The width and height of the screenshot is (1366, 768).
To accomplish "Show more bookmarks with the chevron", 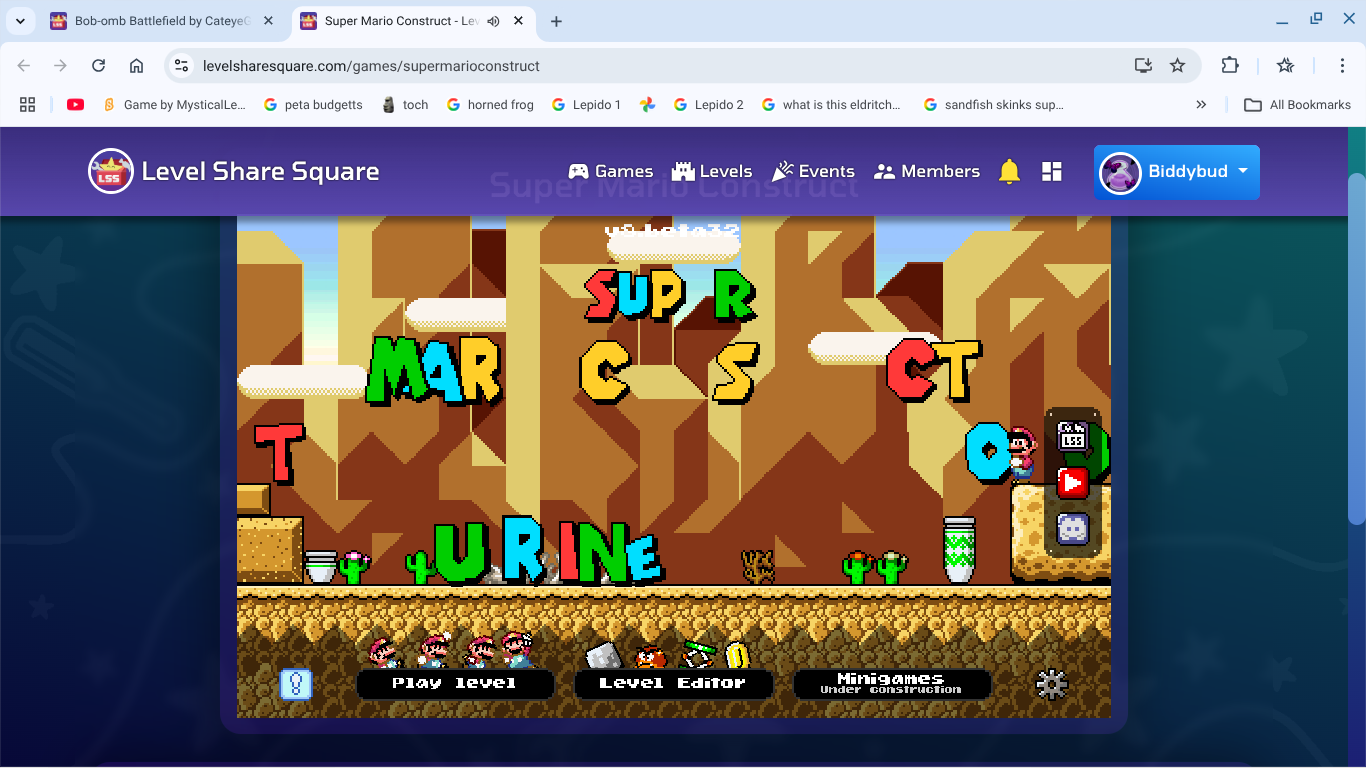I will coord(1201,104).
